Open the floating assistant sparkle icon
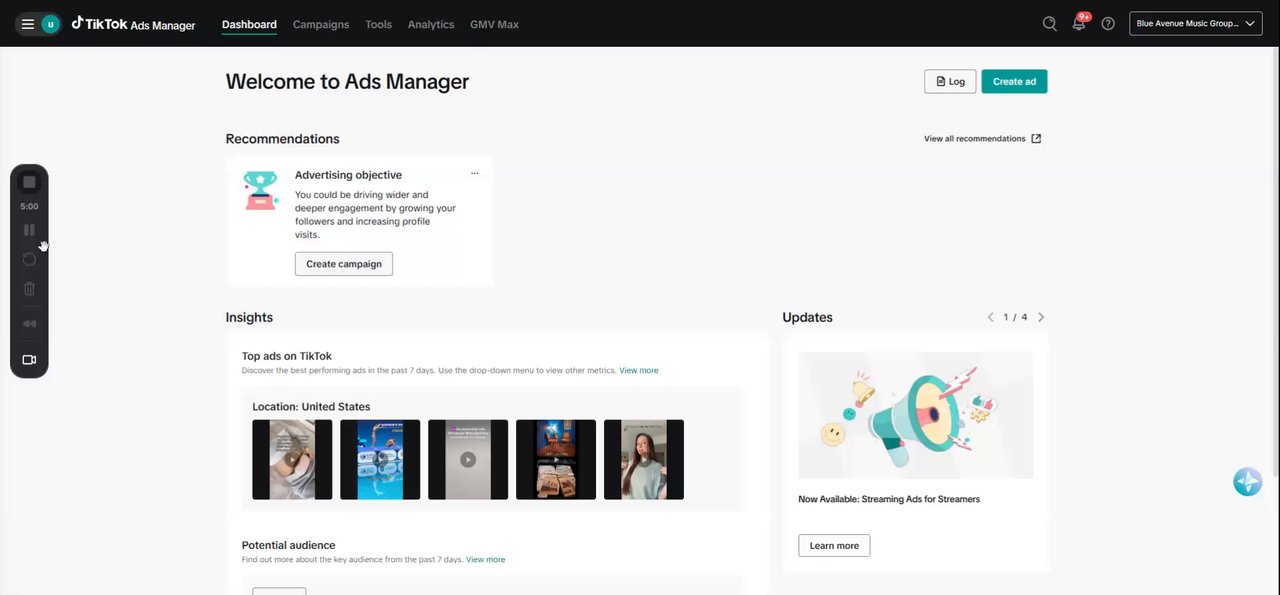Screen dimensions: 1280x595 (x=1247, y=482)
